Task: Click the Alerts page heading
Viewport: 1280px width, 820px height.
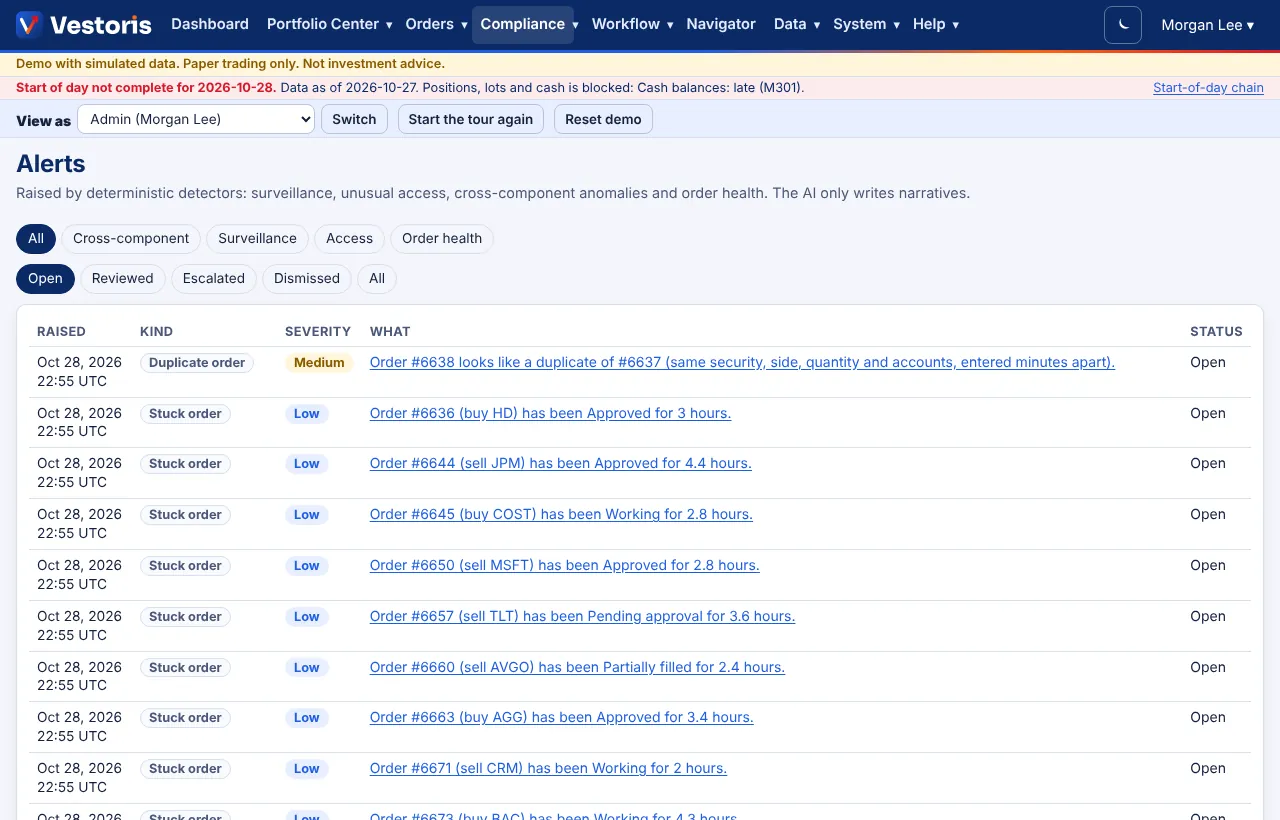Action: tap(51, 164)
